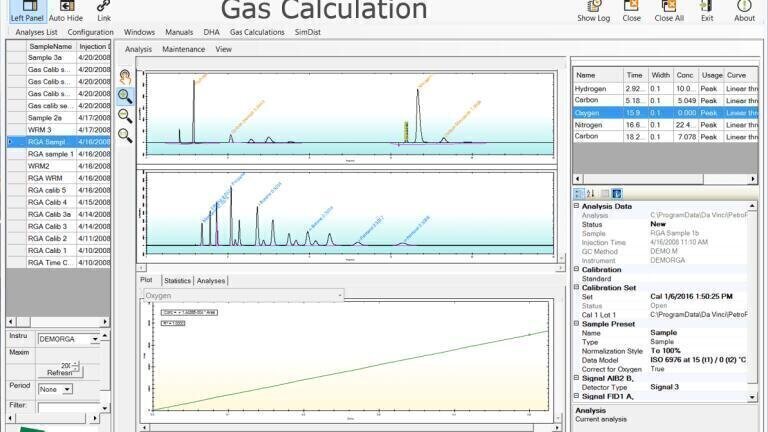Select the Nitrogen peak row
The height and width of the screenshot is (432, 768).
[x=666, y=125]
